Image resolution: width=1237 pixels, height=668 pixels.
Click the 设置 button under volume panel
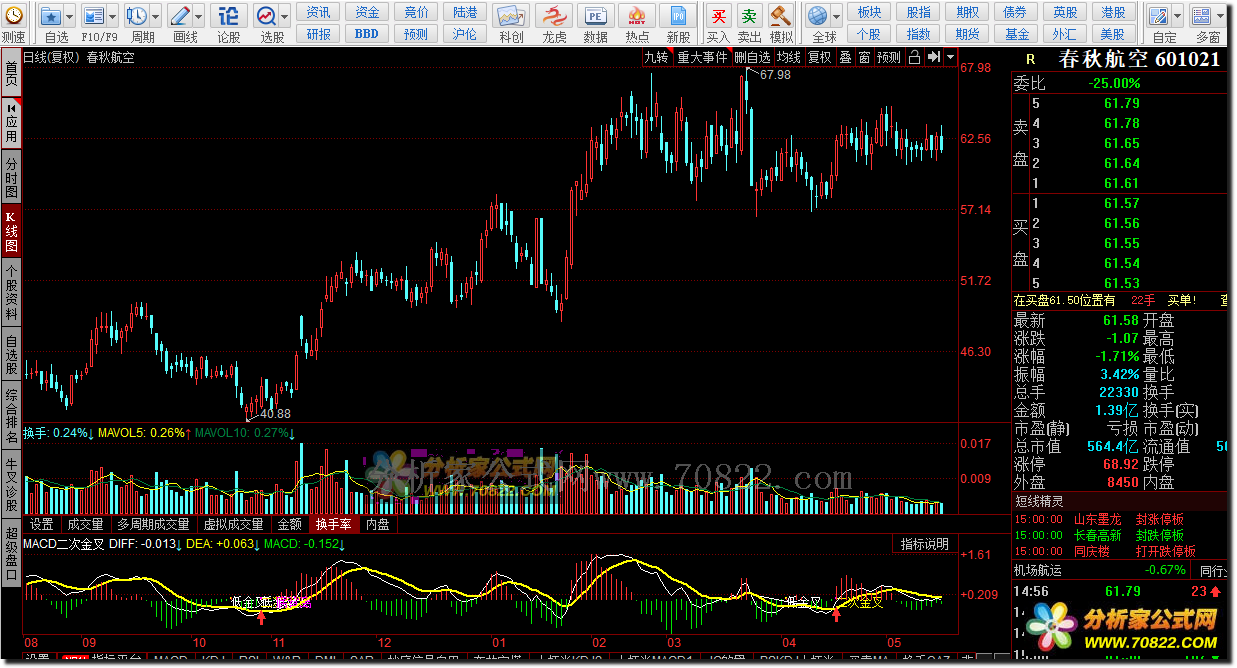(x=41, y=524)
